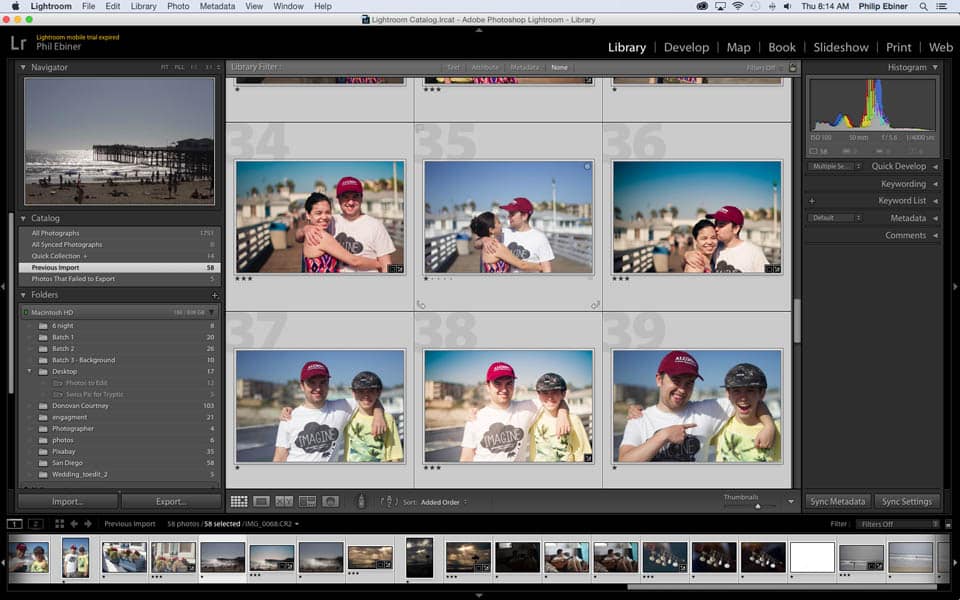
Task: Switch to Loupe view icon
Action: tap(261, 501)
